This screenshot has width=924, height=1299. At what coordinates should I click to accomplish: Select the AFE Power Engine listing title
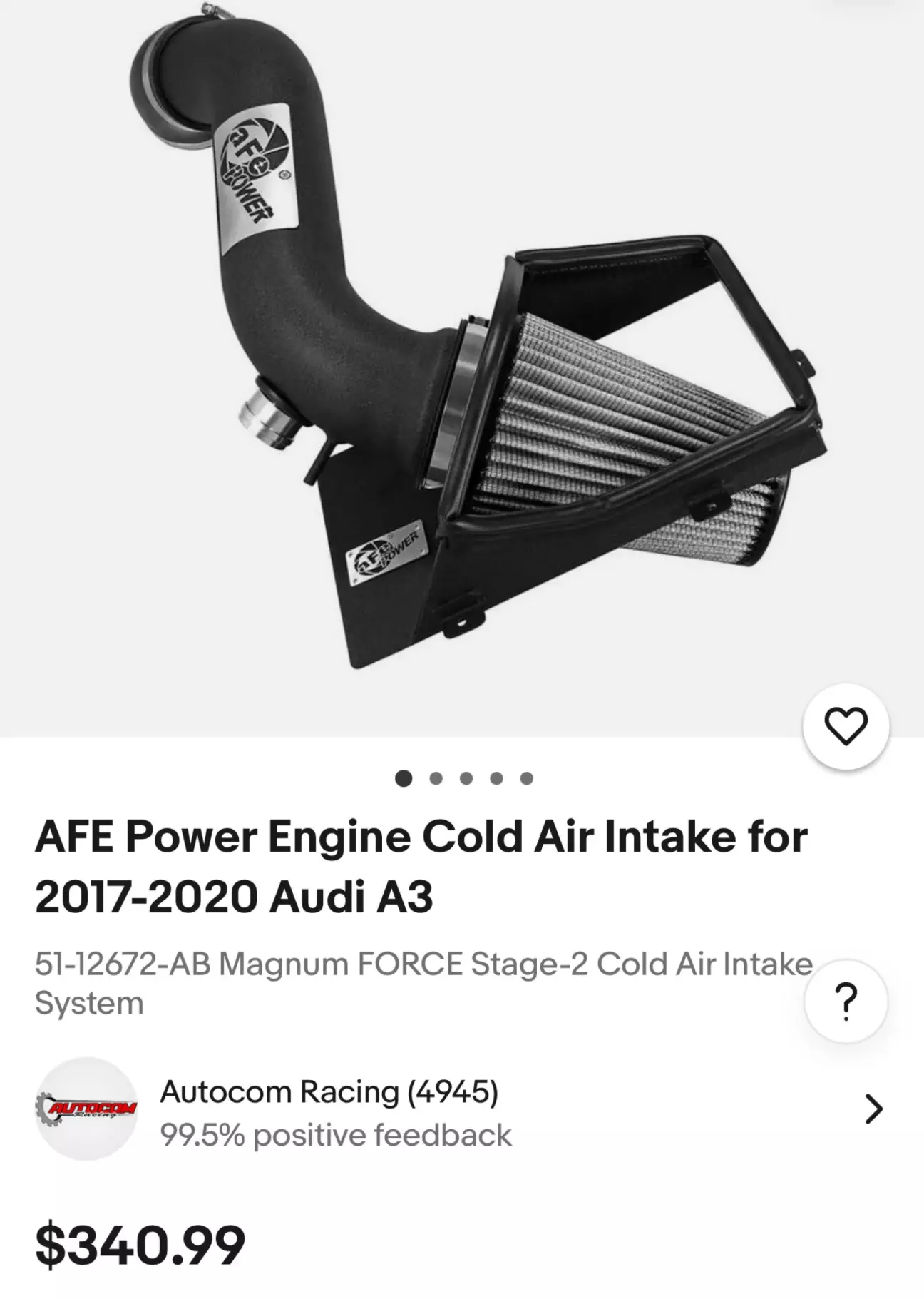[421, 865]
